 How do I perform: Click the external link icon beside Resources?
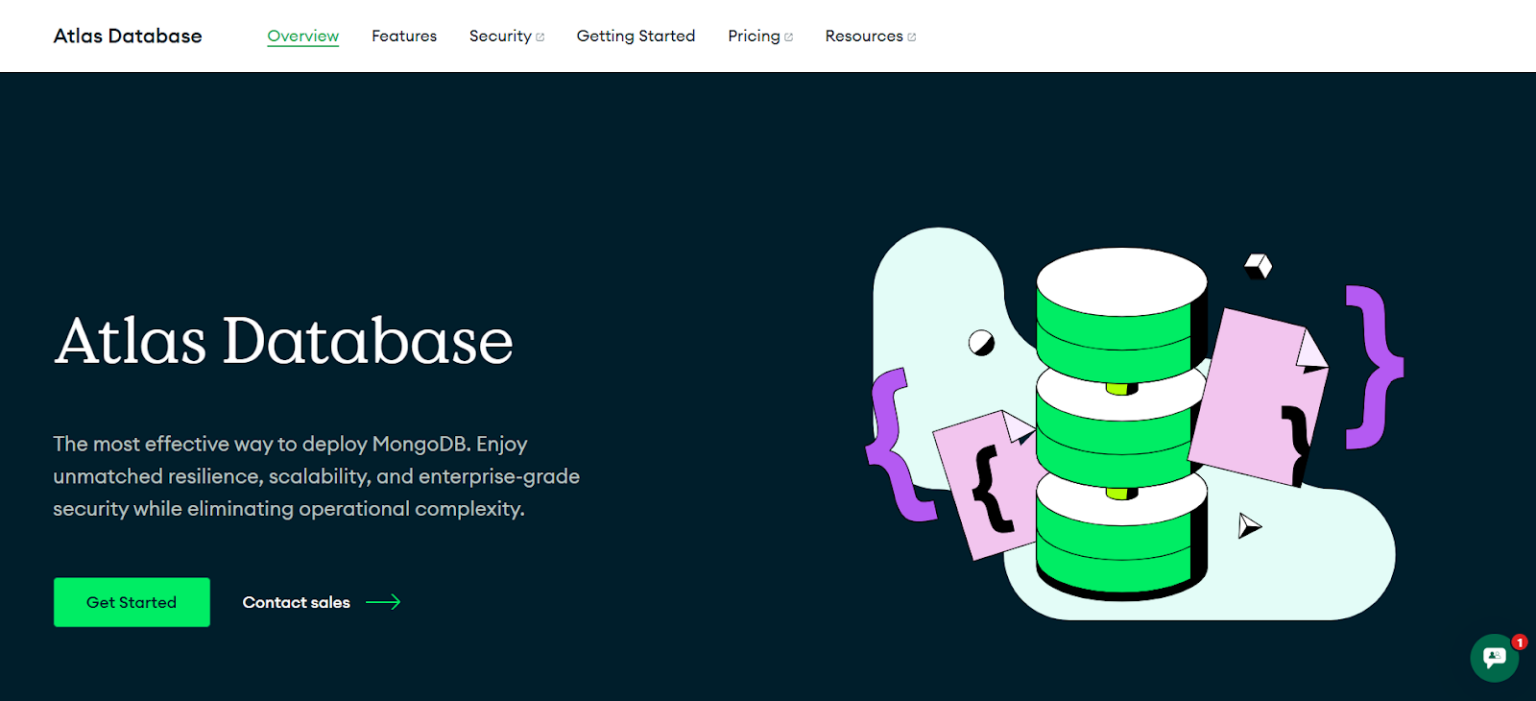coord(913,34)
